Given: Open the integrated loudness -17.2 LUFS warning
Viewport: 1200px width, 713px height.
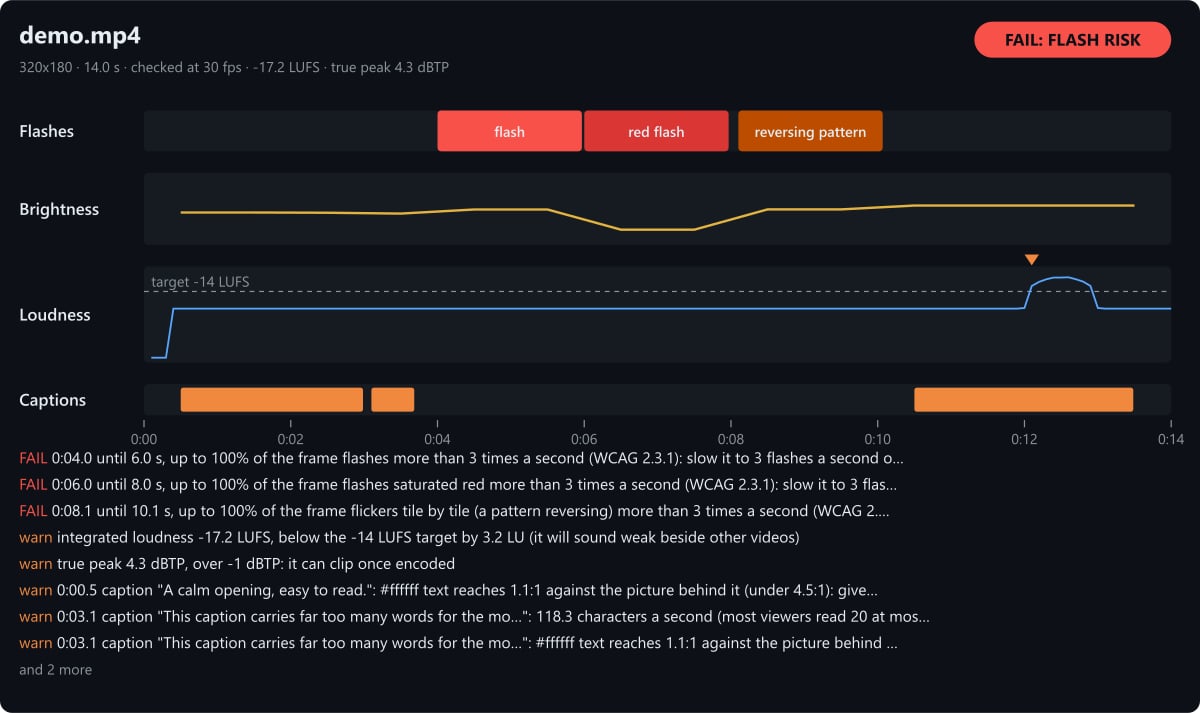Looking at the screenshot, I should pos(409,537).
